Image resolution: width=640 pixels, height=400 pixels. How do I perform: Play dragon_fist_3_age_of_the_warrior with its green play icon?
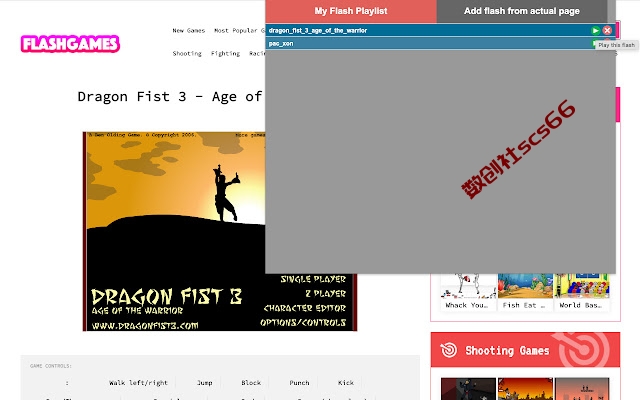595,30
